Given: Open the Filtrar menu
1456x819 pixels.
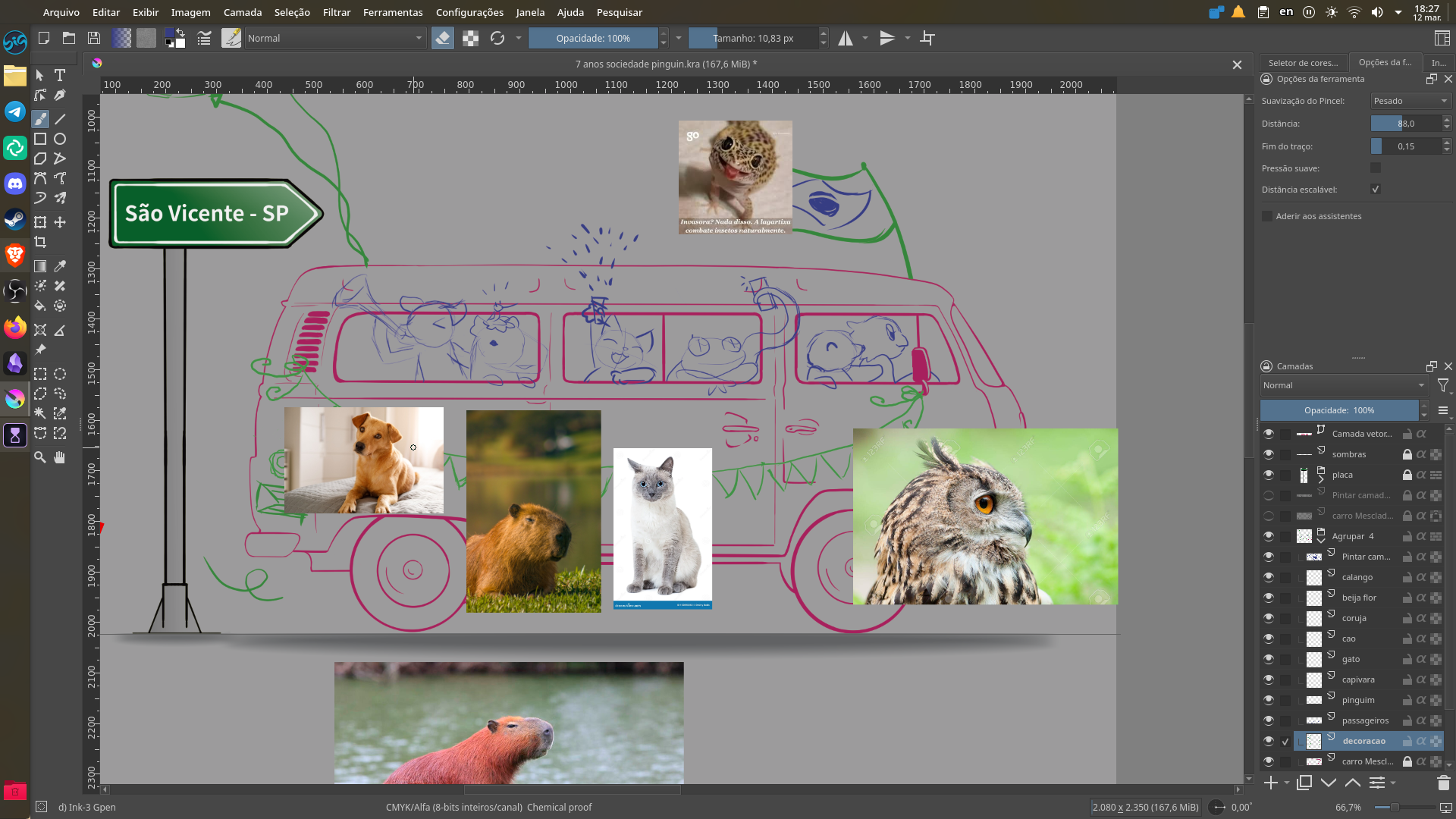Looking at the screenshot, I should pyautogui.click(x=336, y=12).
